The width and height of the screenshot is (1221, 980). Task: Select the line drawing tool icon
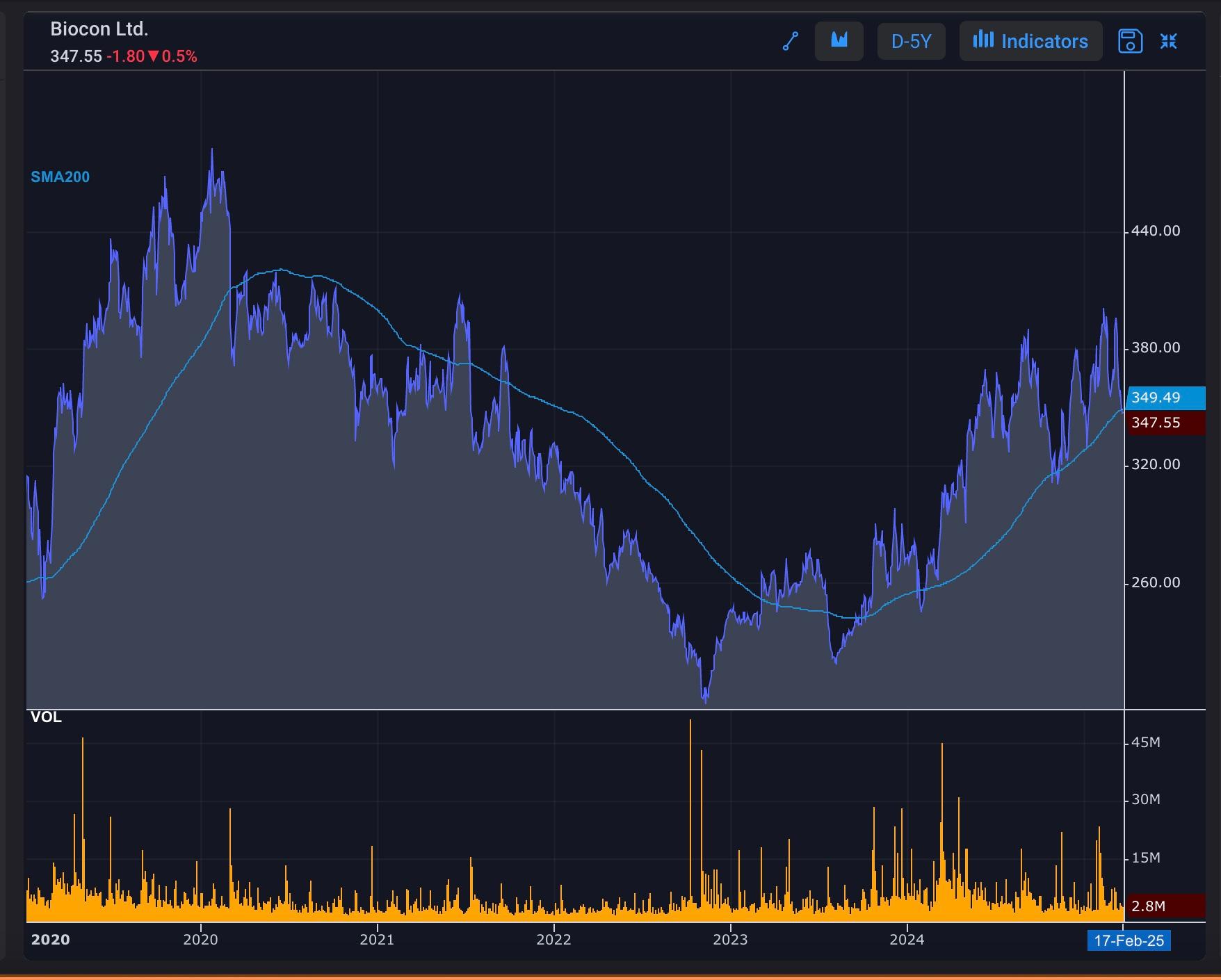(791, 41)
